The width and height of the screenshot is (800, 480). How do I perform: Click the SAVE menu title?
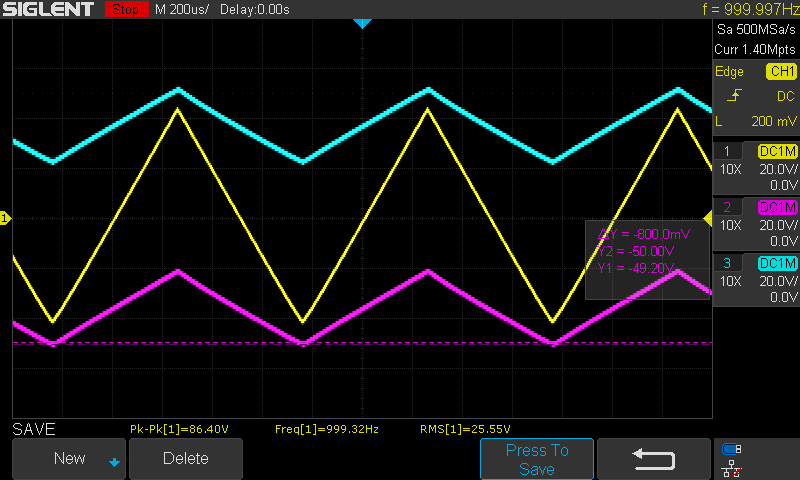tap(34, 429)
